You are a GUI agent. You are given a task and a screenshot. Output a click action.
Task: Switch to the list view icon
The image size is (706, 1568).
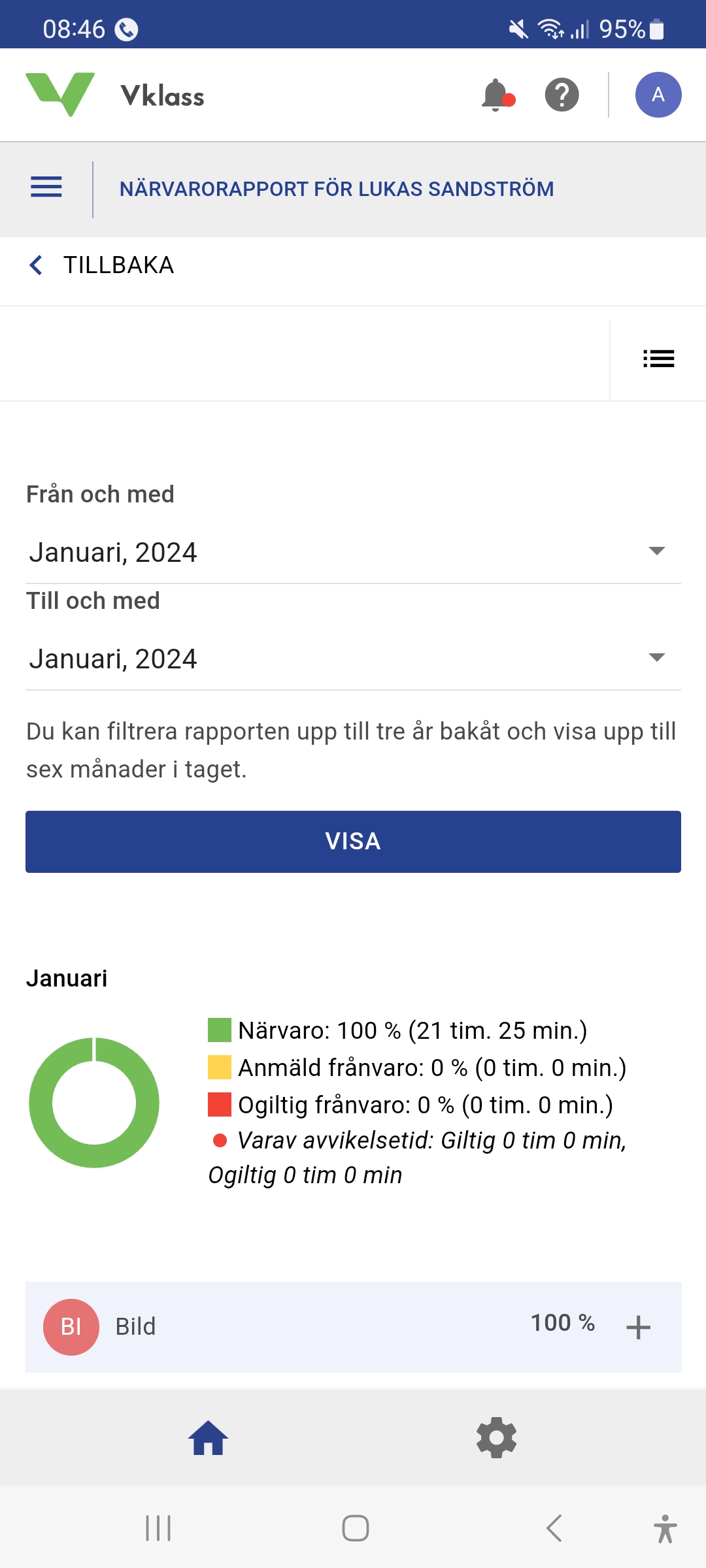point(658,359)
